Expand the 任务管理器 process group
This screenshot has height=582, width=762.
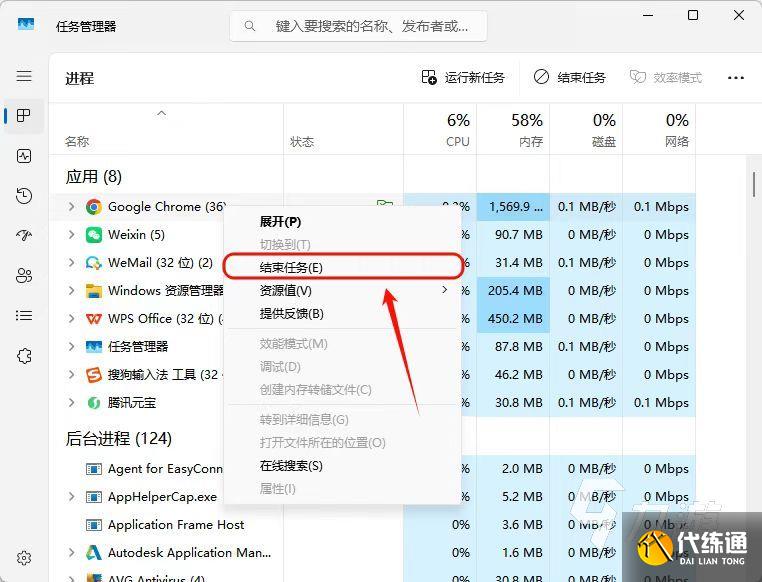click(71, 347)
